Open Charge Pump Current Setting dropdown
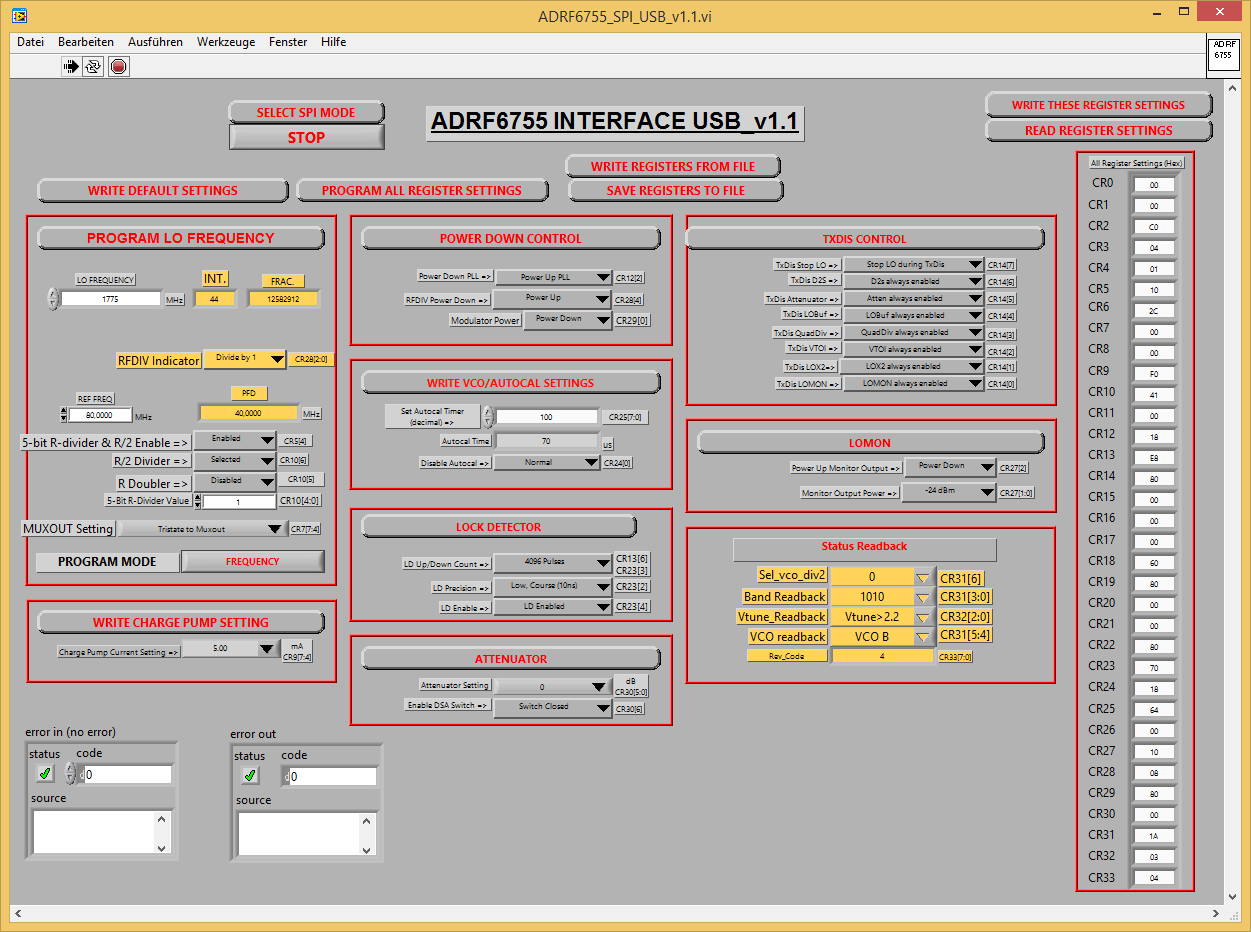The width and height of the screenshot is (1251, 932). coord(230,649)
